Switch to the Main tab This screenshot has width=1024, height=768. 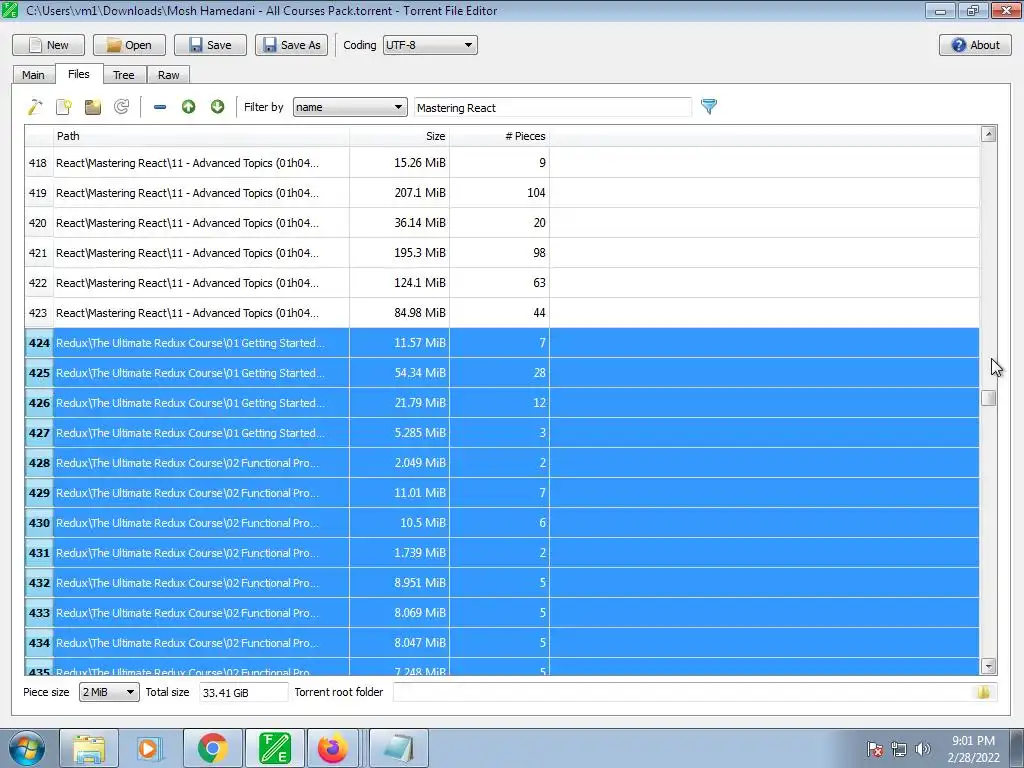pyautogui.click(x=33, y=75)
